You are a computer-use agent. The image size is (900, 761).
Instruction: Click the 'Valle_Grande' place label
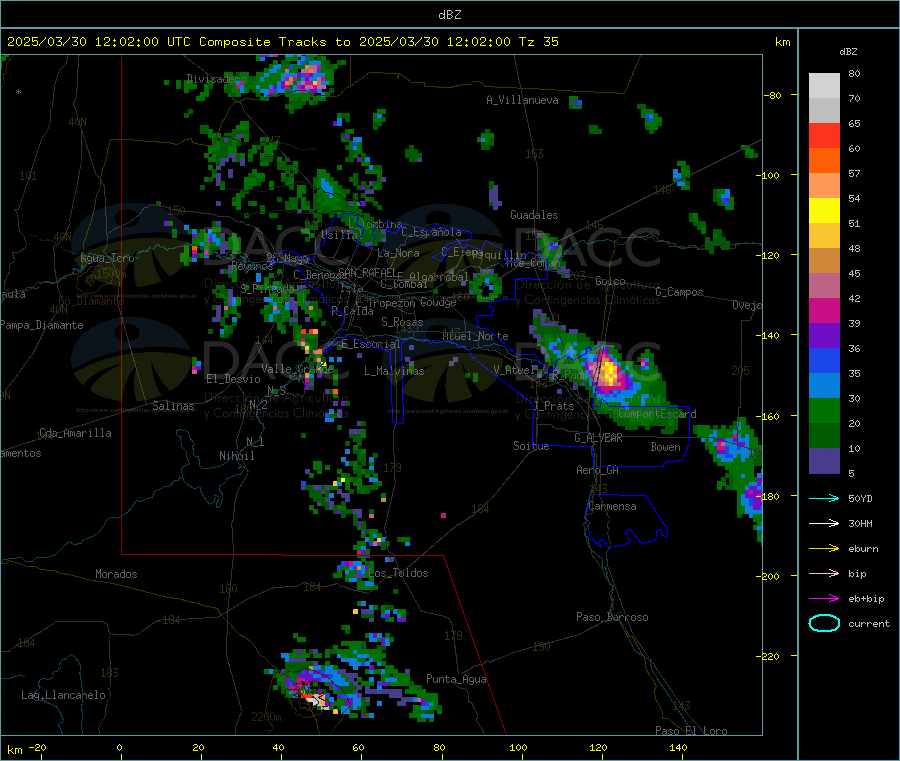coord(297,368)
